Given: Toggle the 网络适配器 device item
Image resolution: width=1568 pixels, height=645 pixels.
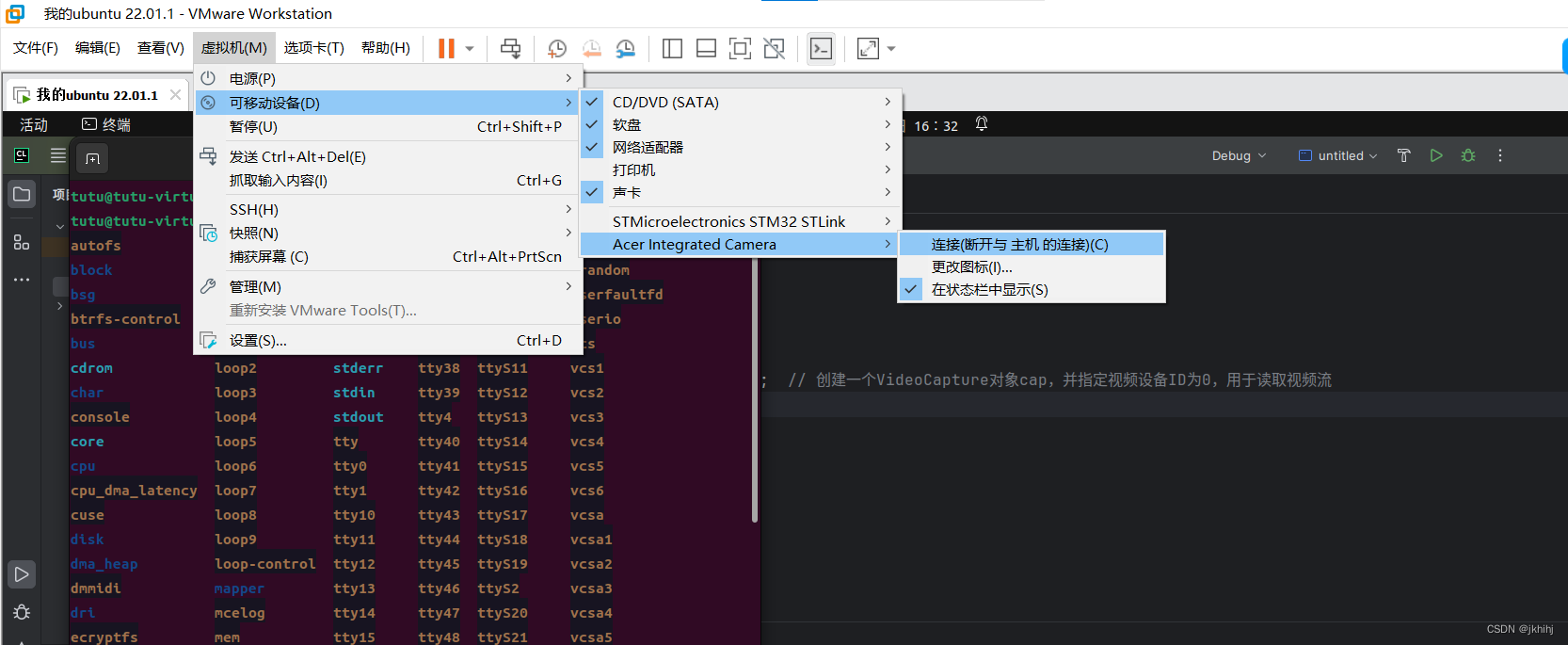Looking at the screenshot, I should (742, 147).
